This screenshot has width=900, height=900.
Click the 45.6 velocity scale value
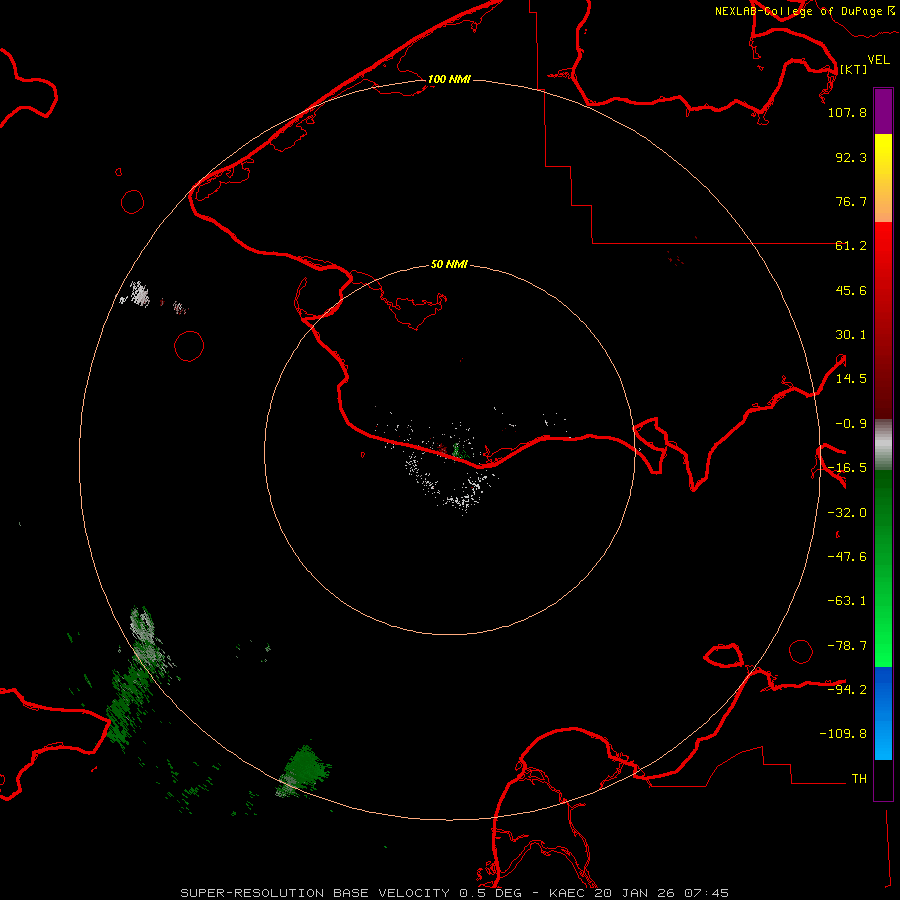(x=851, y=290)
